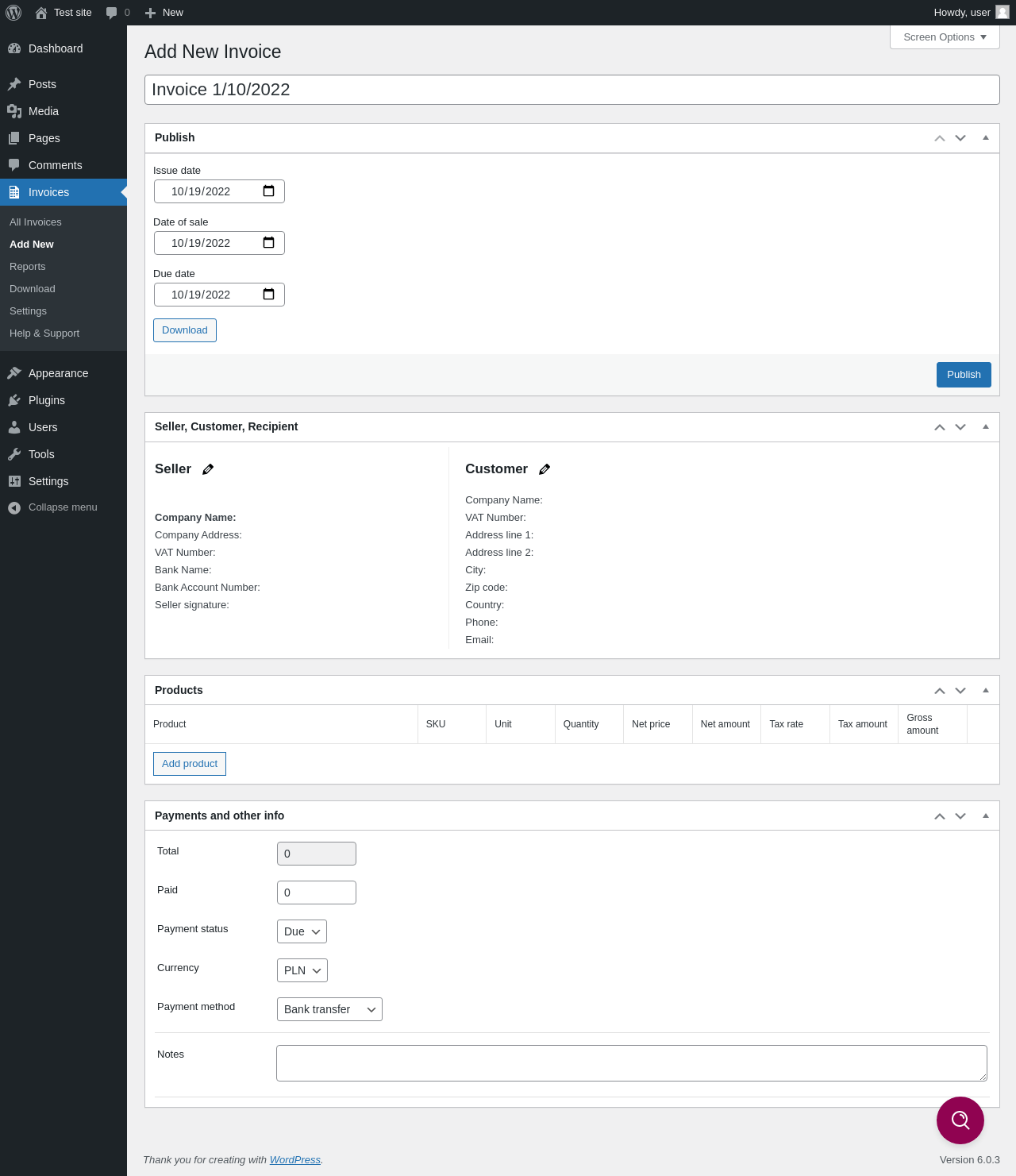Click the Customer edit pencil icon

(x=545, y=469)
